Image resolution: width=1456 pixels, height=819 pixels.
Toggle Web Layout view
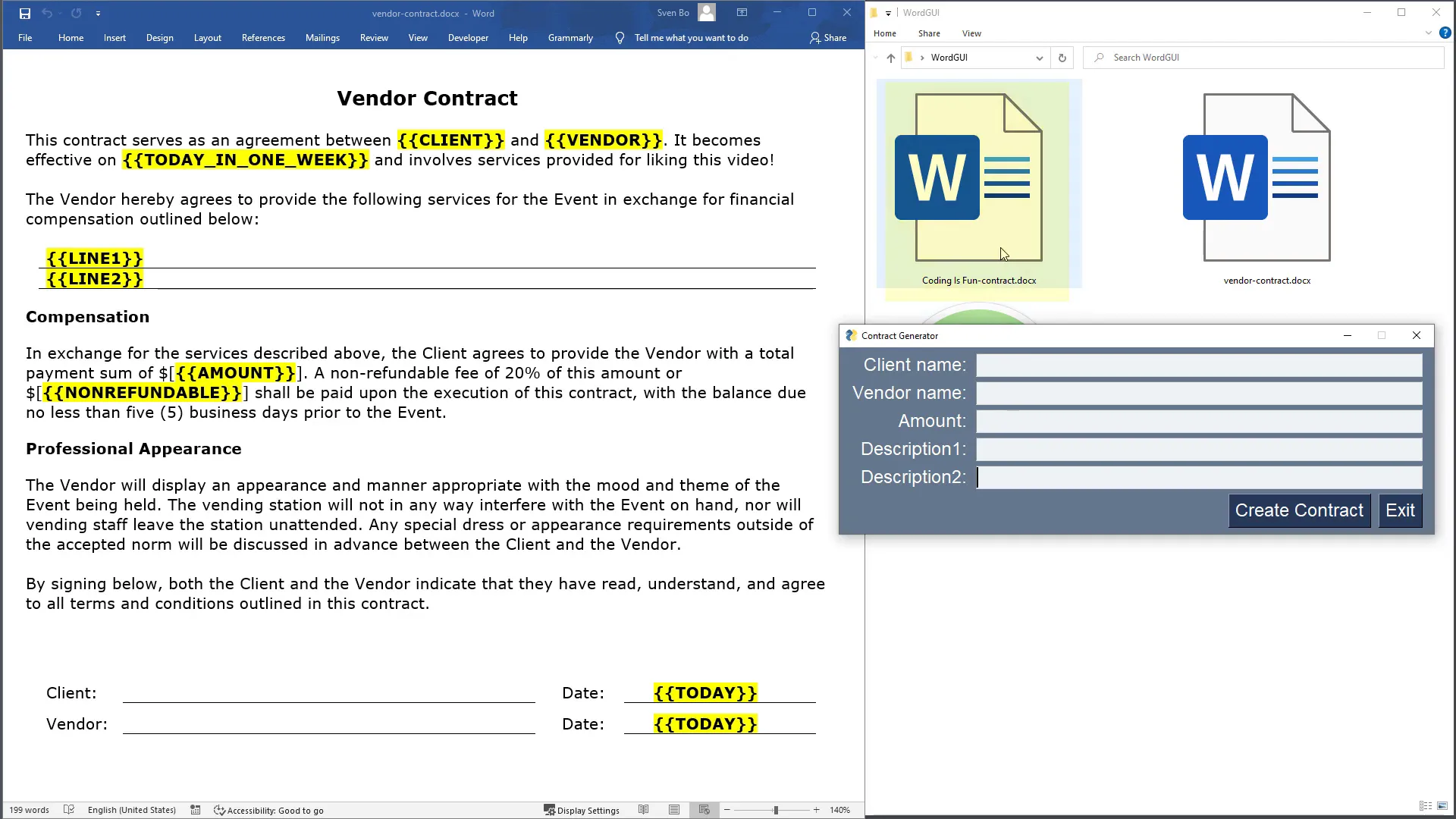tap(704, 810)
